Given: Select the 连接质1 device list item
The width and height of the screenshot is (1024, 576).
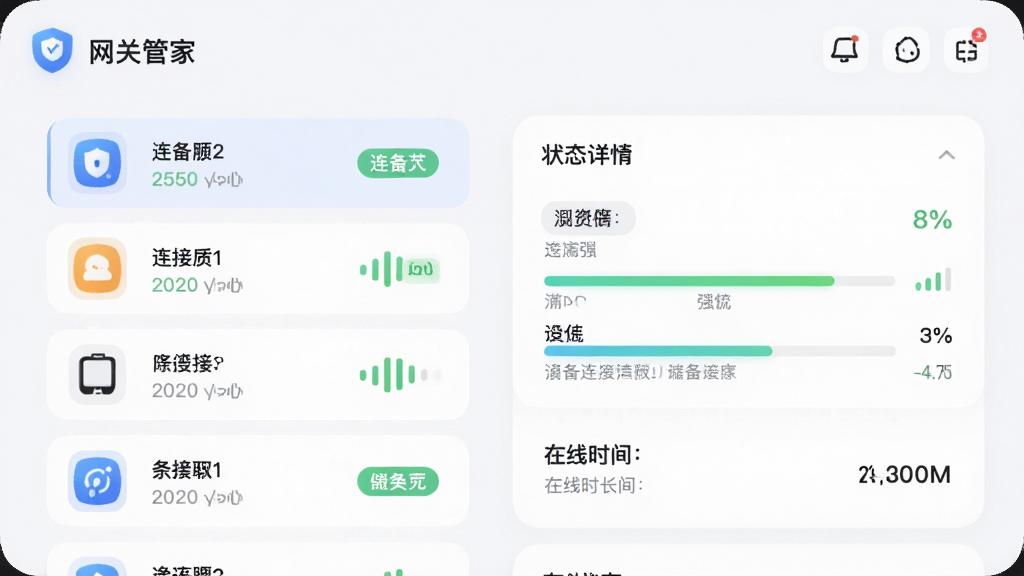Looking at the screenshot, I should 259,269.
